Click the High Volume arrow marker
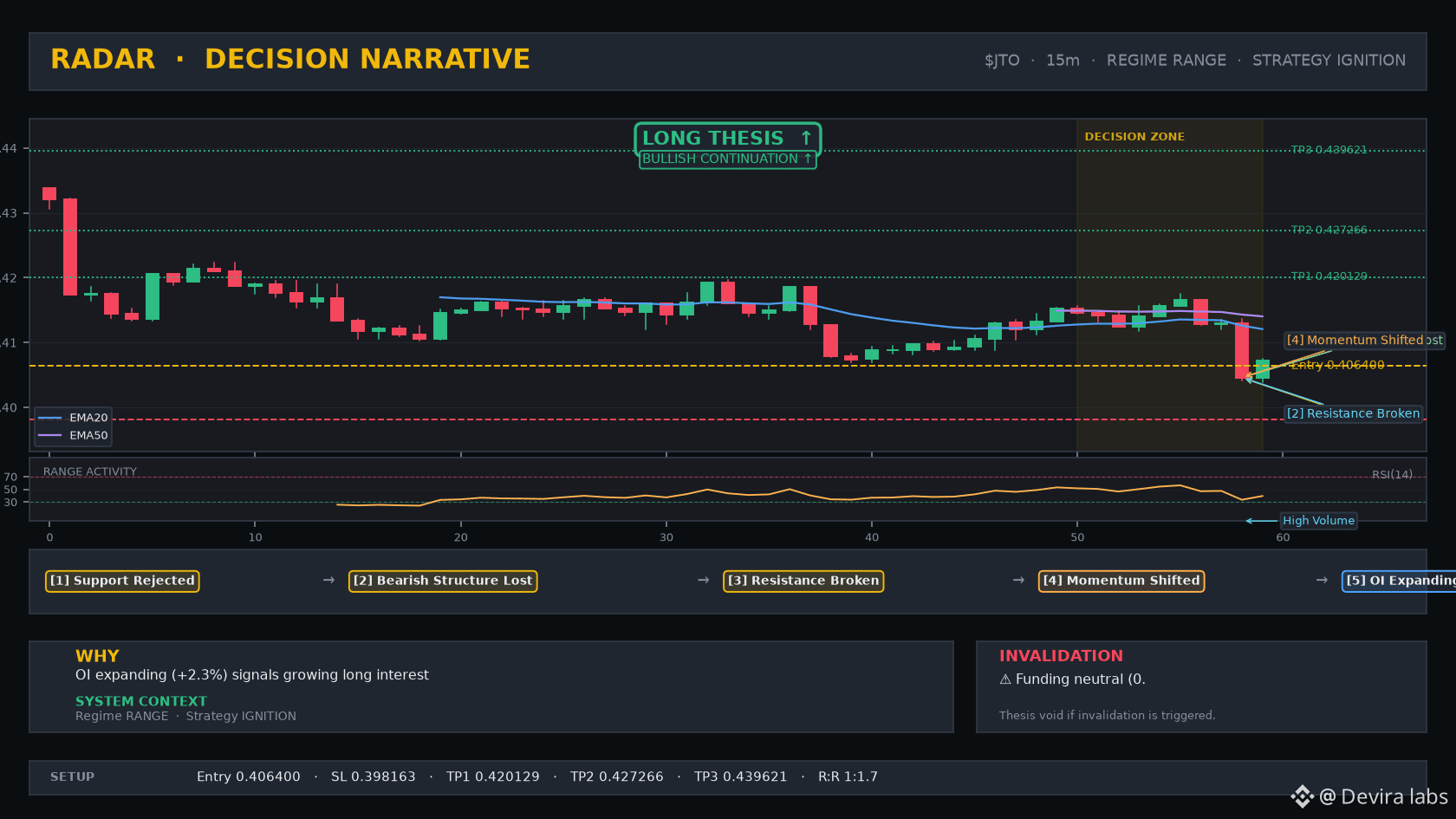This screenshot has width=1456, height=819. [1261, 521]
